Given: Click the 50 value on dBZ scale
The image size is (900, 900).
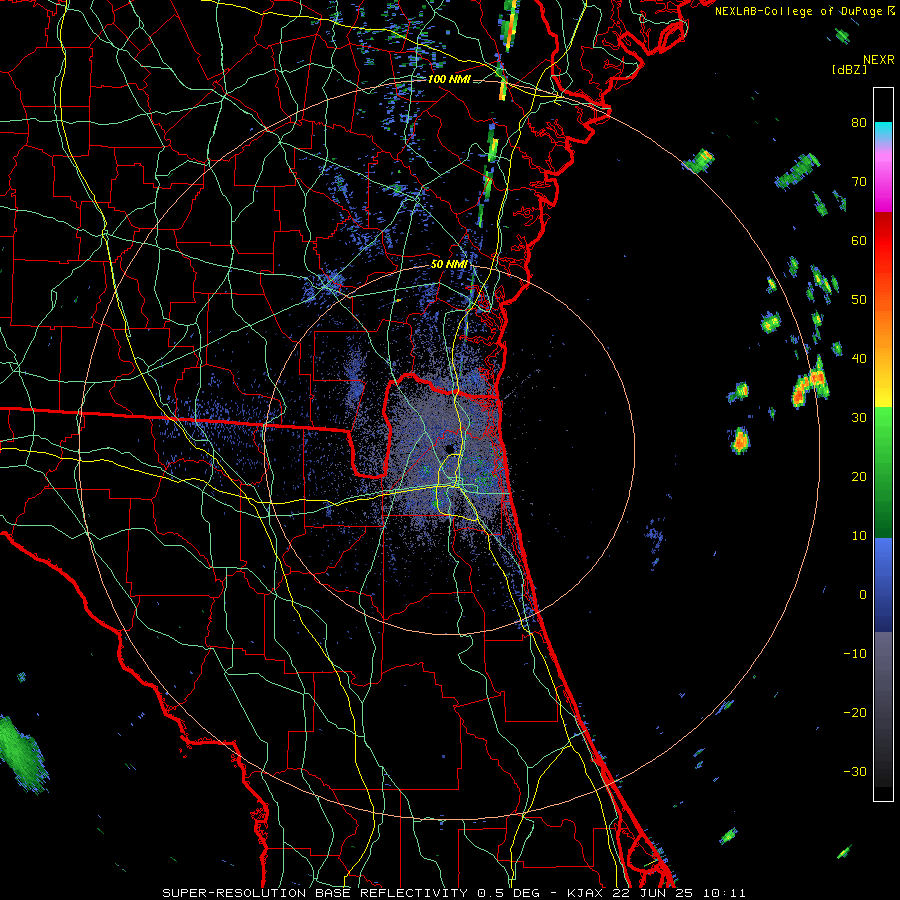Looking at the screenshot, I should [x=859, y=300].
